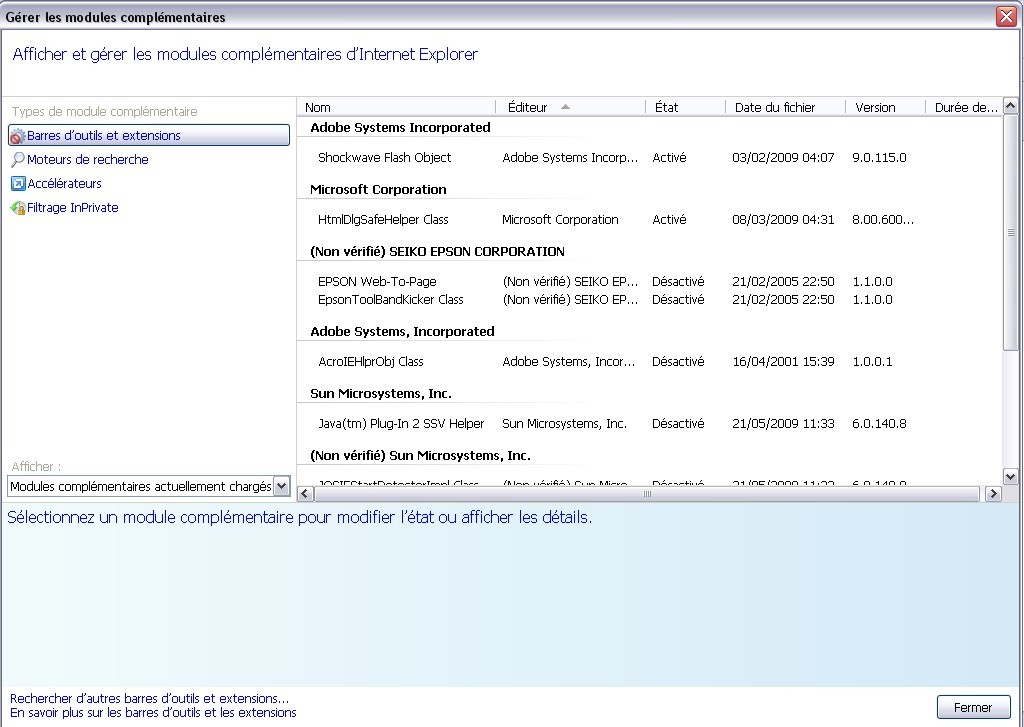Sort list by Éditeur column header
This screenshot has width=1024, height=727.
pos(571,107)
